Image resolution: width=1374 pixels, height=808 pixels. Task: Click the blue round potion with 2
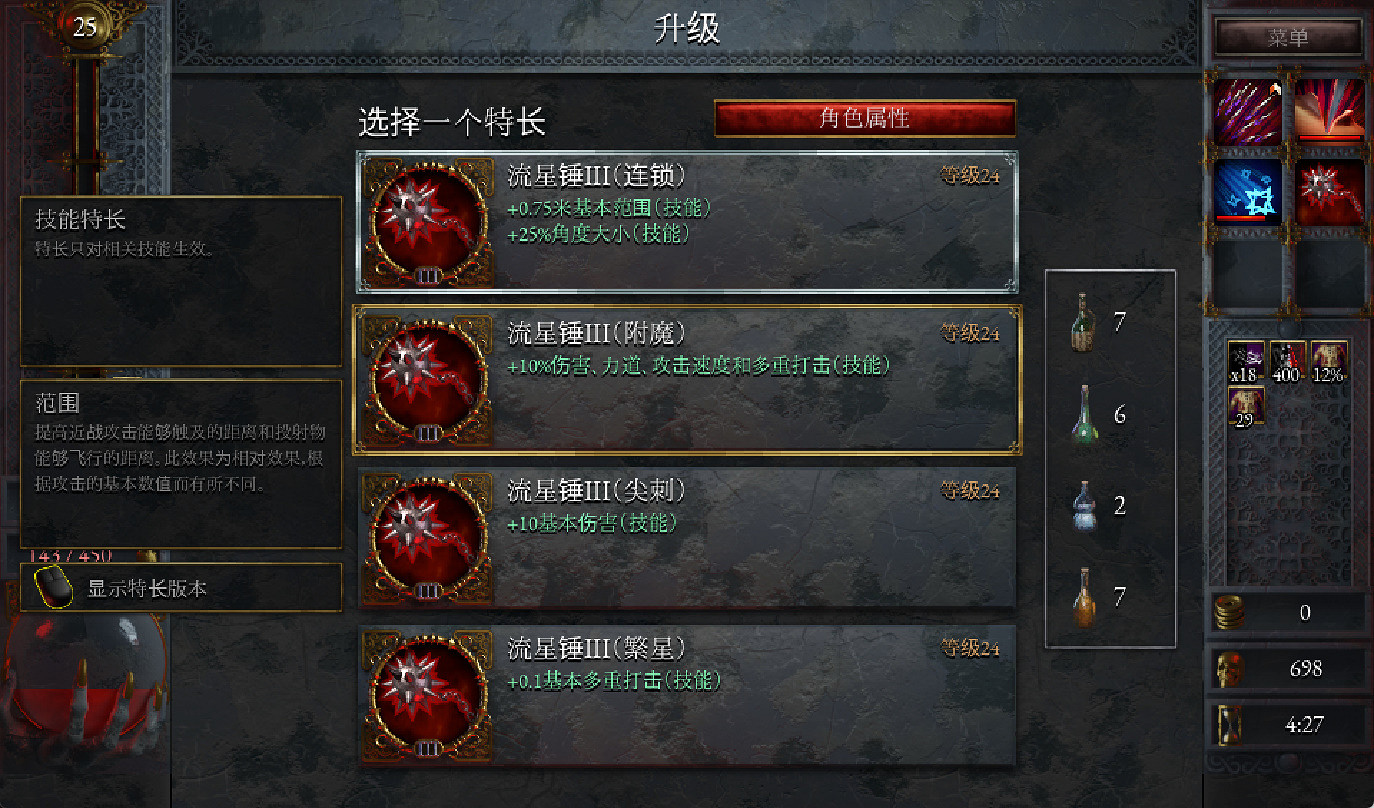[1084, 505]
